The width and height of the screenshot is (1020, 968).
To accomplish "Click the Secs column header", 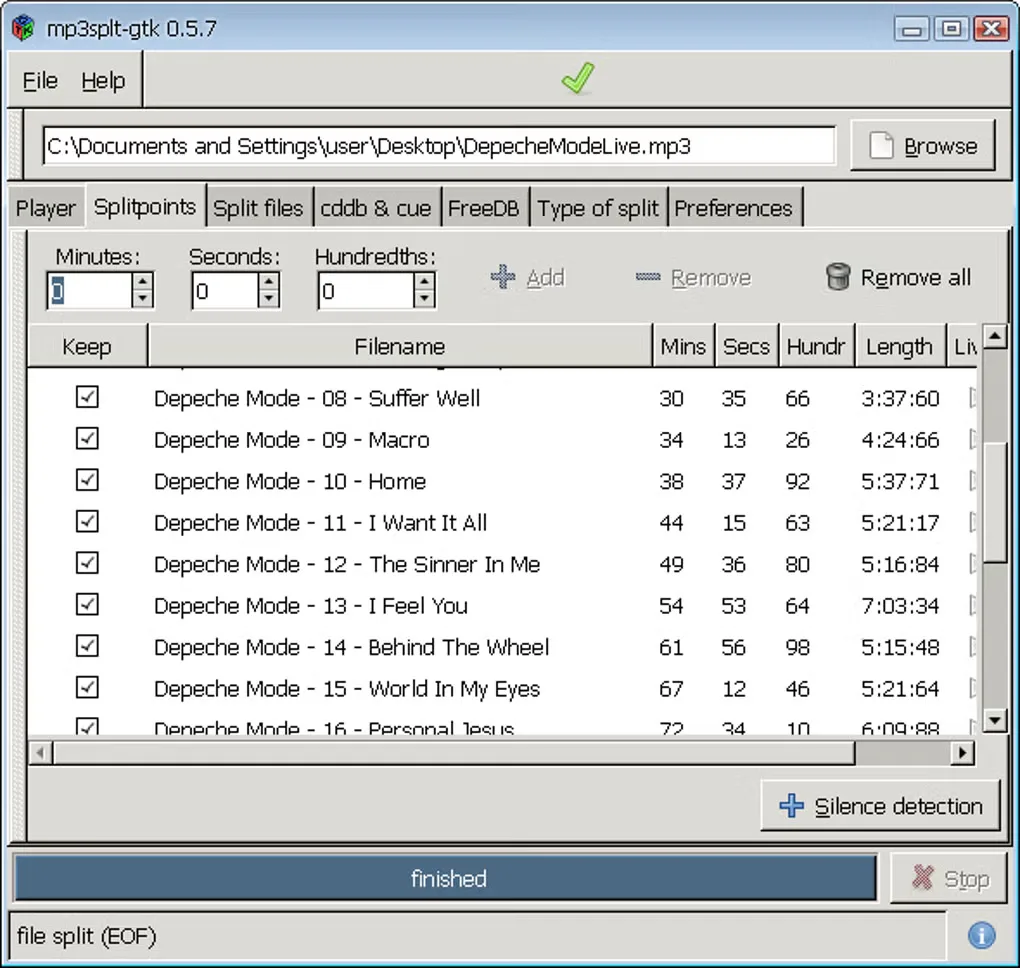I will 746,346.
